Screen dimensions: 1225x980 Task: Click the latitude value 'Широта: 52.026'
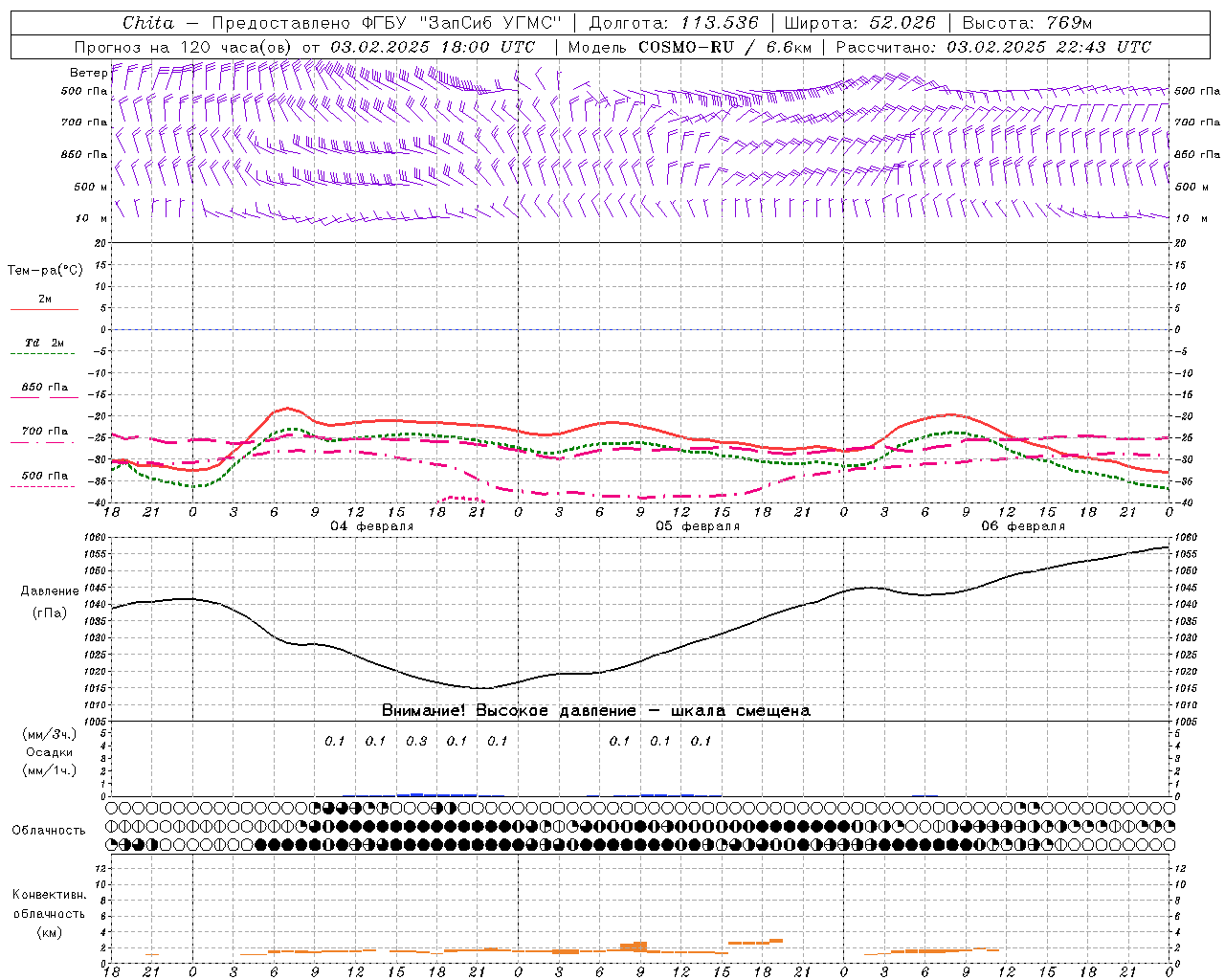pyautogui.click(x=860, y=23)
